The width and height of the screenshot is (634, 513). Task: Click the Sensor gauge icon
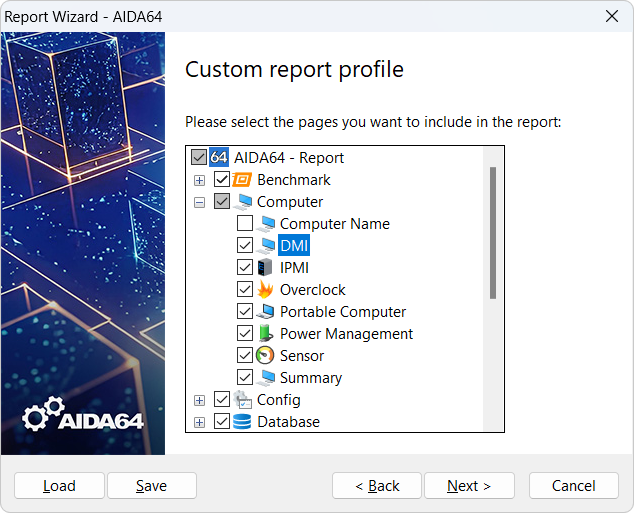(x=266, y=356)
